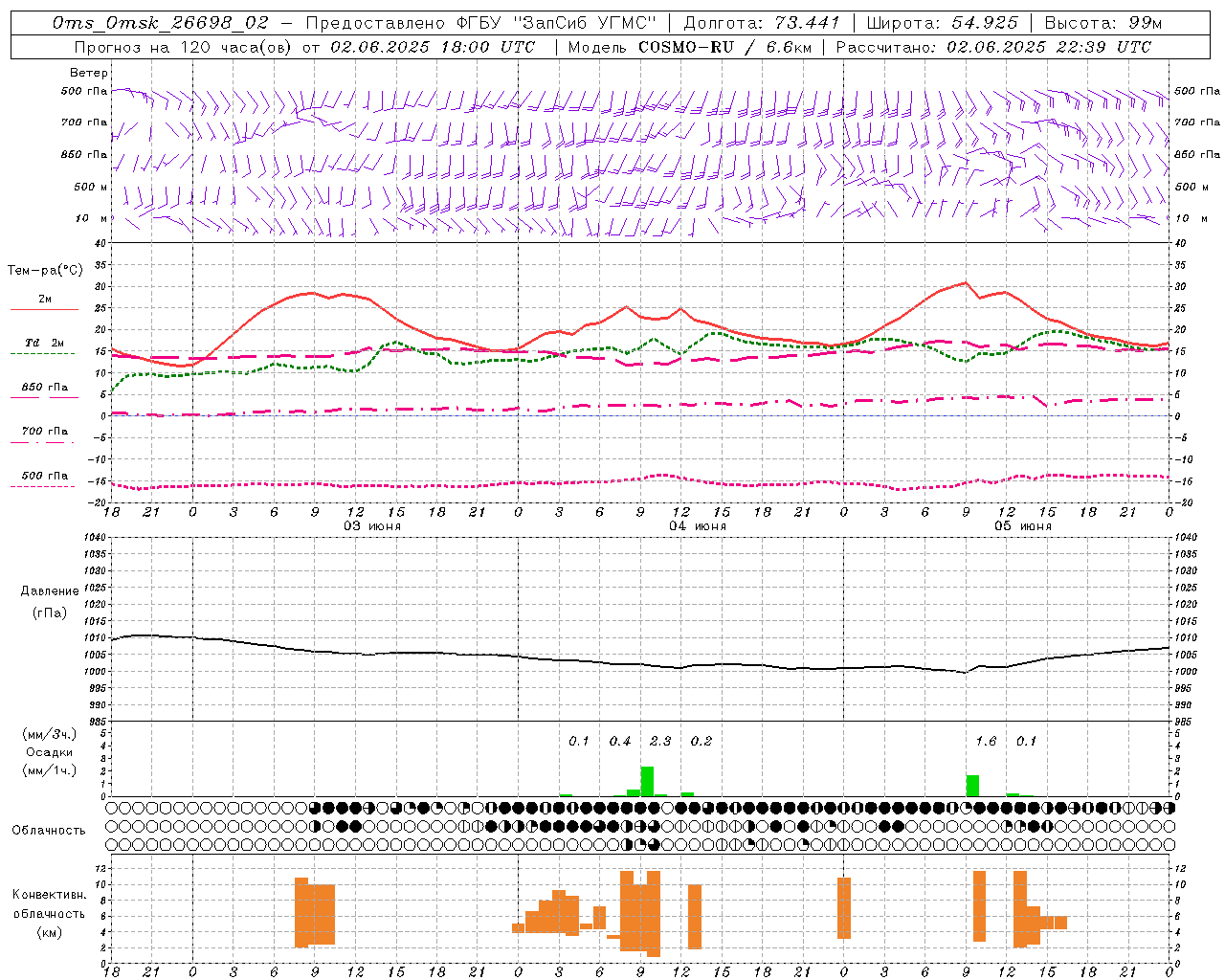The height and width of the screenshot is (980, 1225).
Task: Click the Широта: 54.925 header field
Action: coord(942,23)
